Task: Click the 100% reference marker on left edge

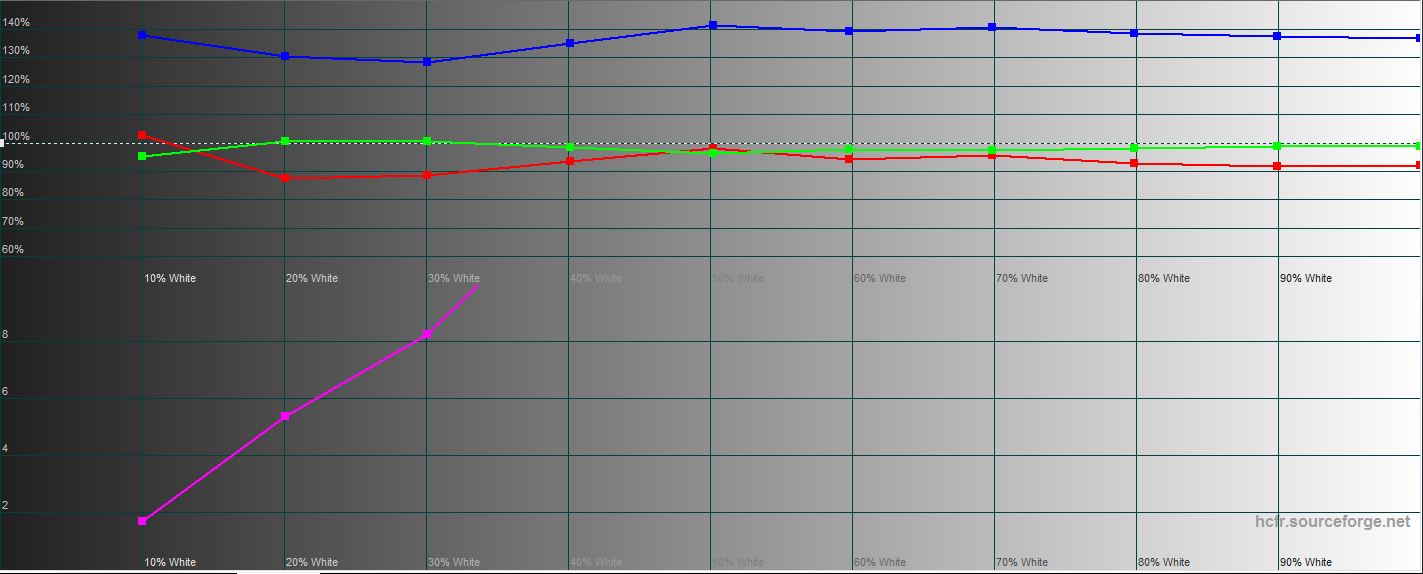Action: coord(3,143)
